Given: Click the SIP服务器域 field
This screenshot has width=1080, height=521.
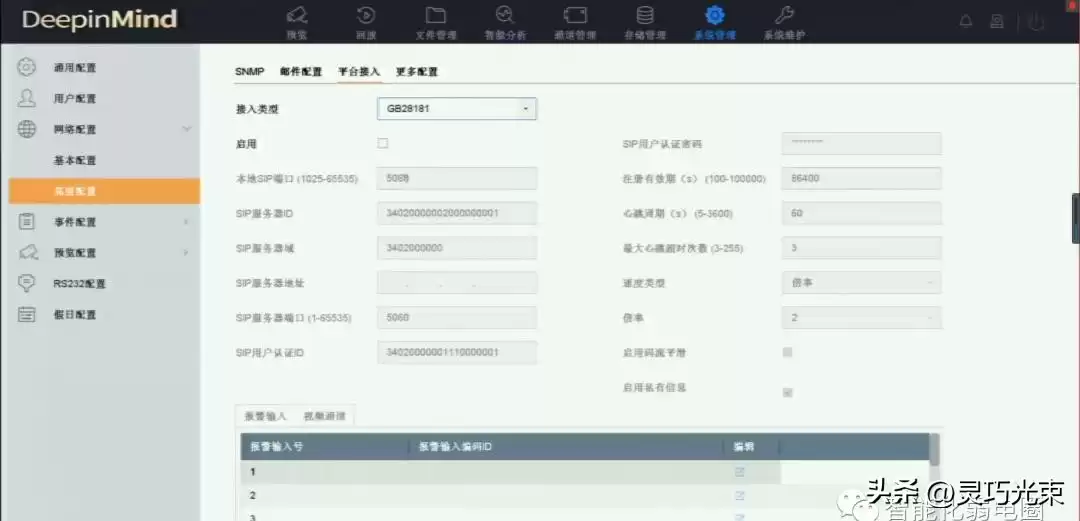Looking at the screenshot, I should (x=457, y=248).
